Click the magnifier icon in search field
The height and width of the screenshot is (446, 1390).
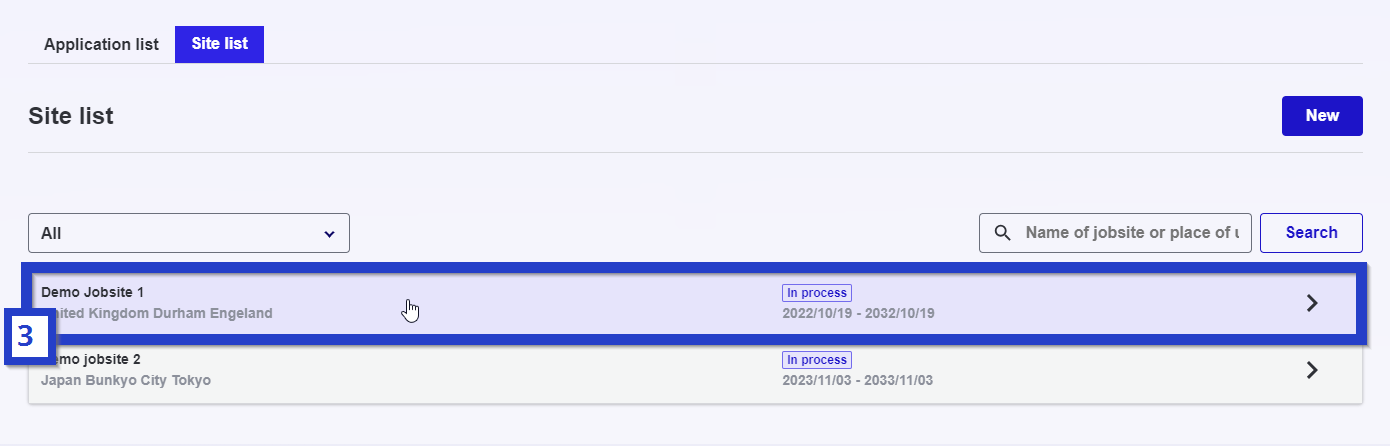pyautogui.click(x=1003, y=233)
